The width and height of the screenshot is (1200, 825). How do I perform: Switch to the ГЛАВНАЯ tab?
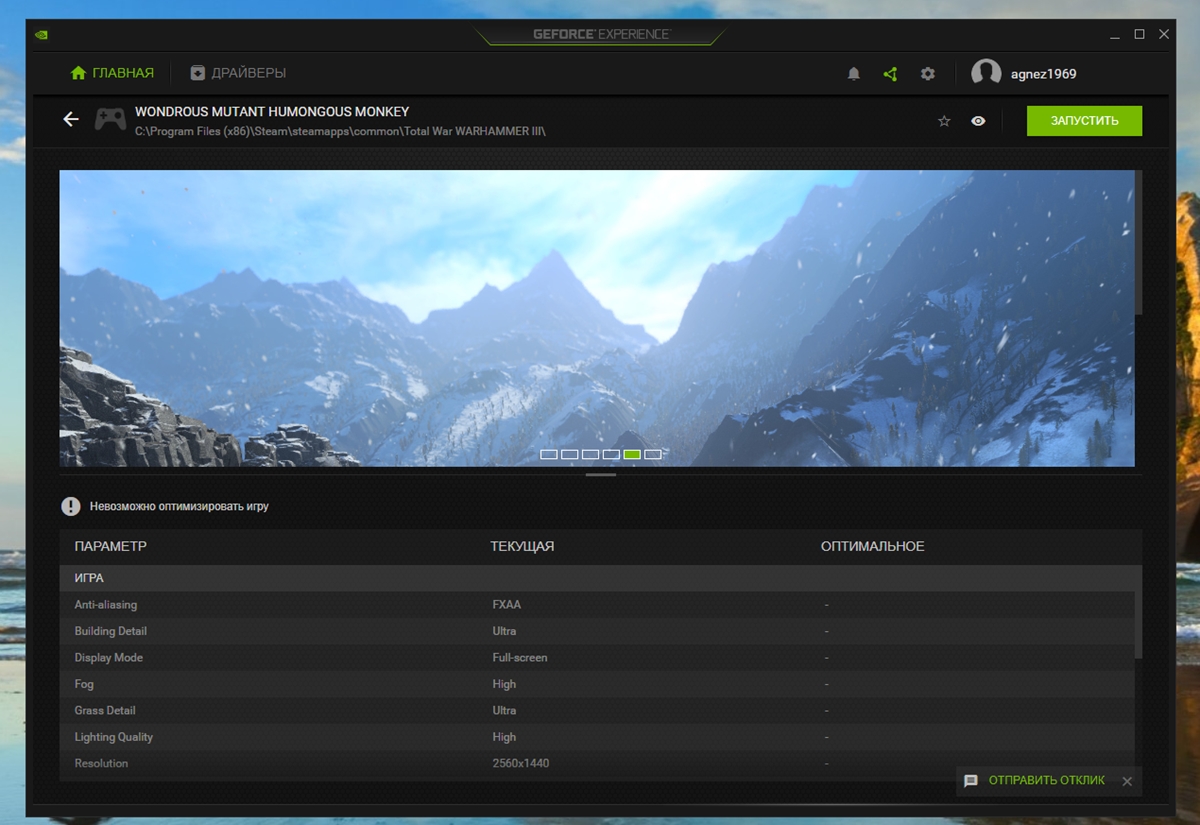(x=112, y=73)
